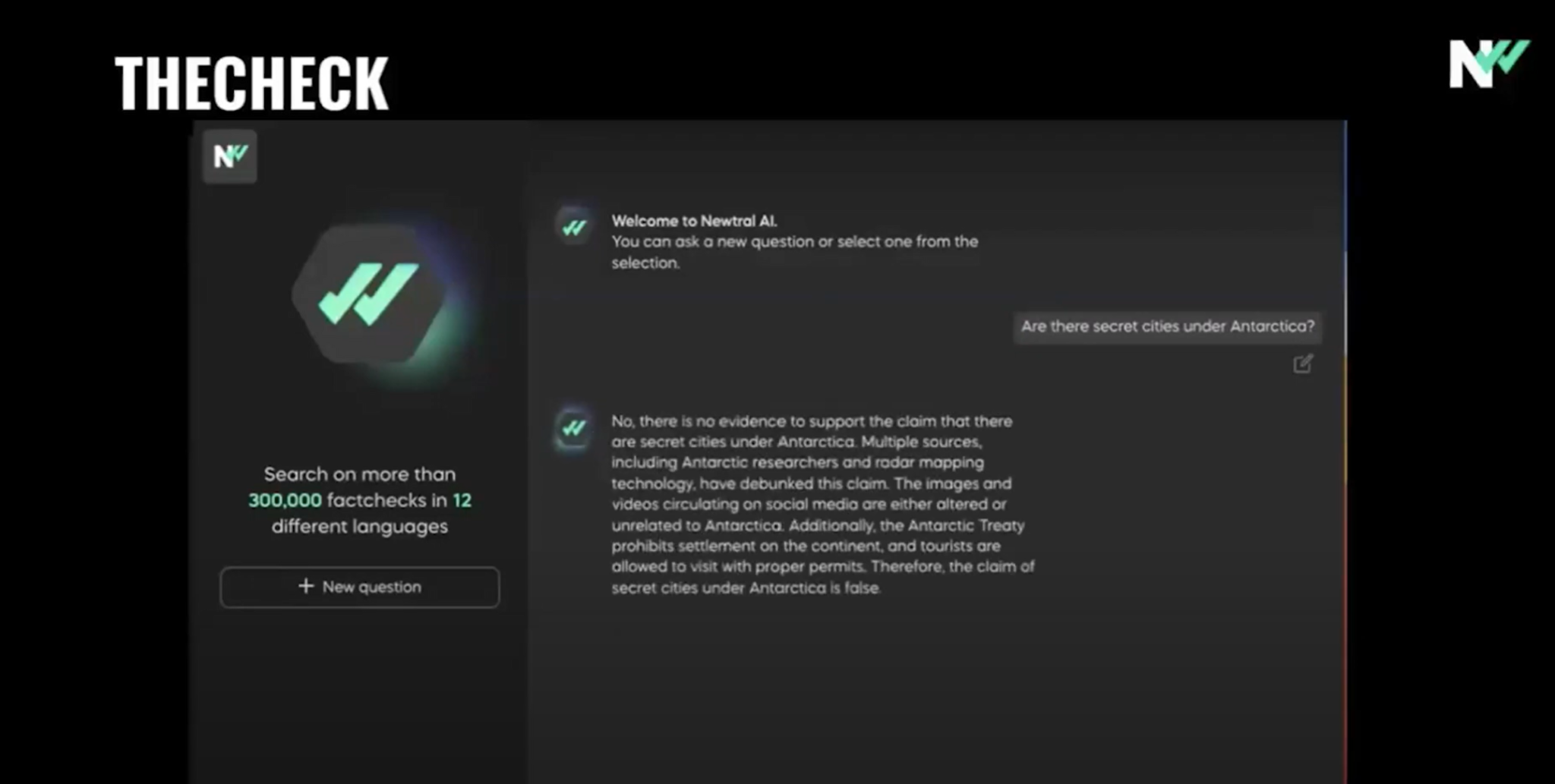Click the small Newtral N logo in sidebar
This screenshot has height=784, width=1555.
(229, 157)
